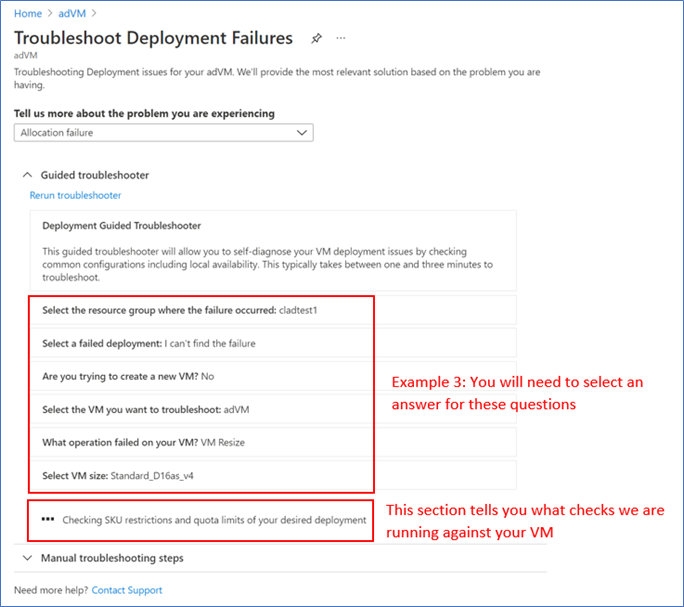Pin Troubleshoot Deployment Failures to dashboard
Image resolution: width=684 pixels, height=607 pixels.
coord(316,38)
